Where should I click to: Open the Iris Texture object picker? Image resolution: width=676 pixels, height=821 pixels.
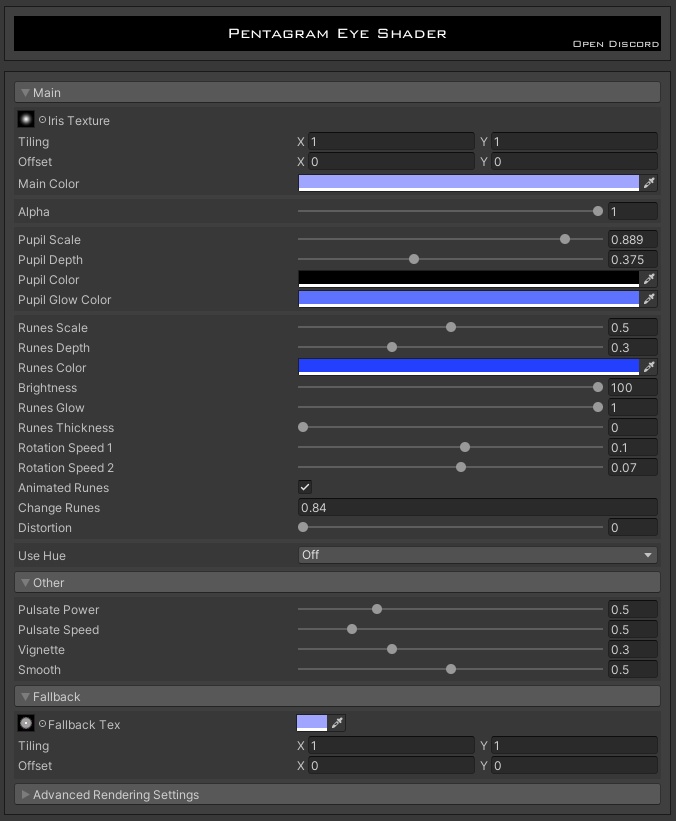(x=43, y=120)
